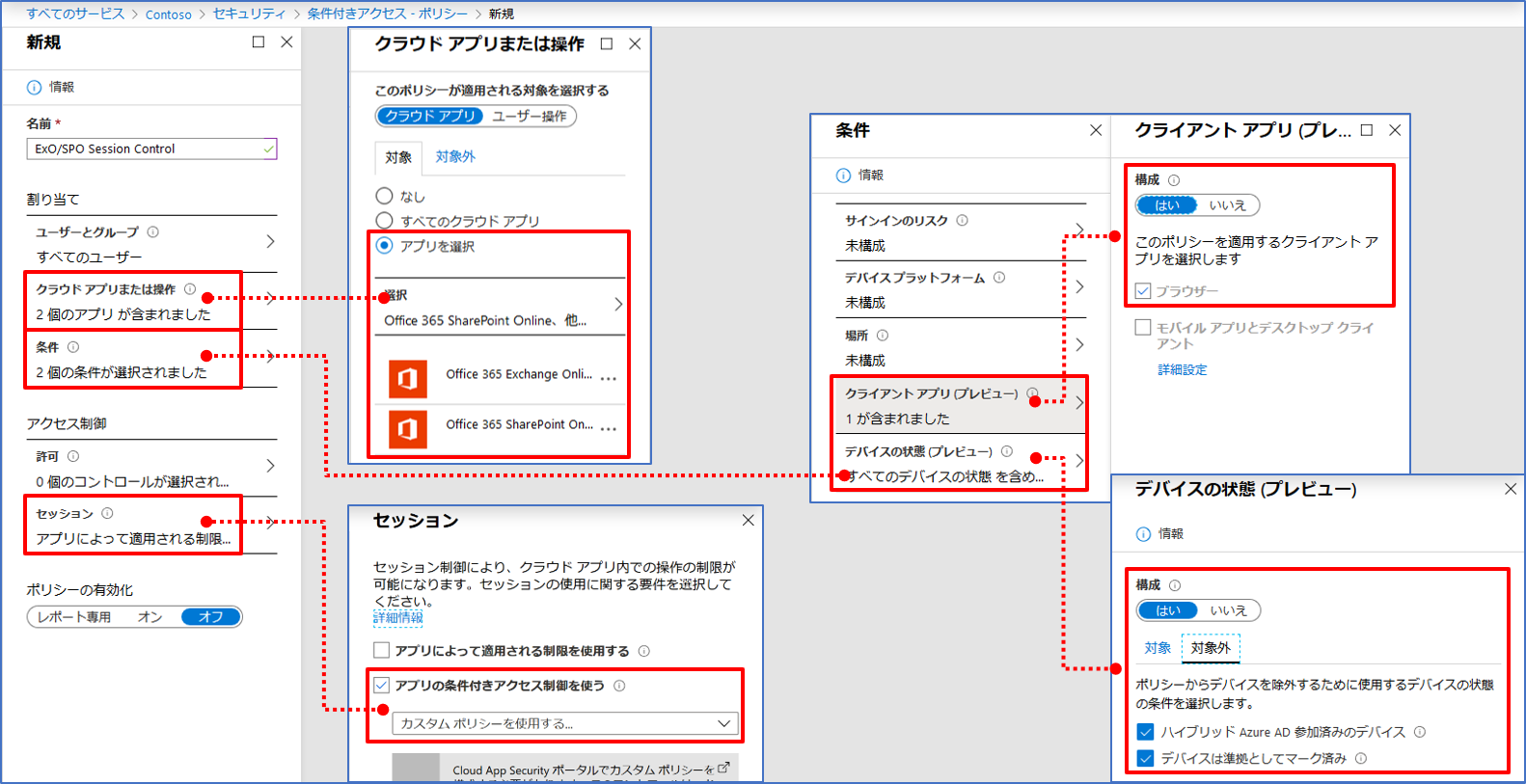Image resolution: width=1526 pixels, height=784 pixels.
Task: Select ユーザー操作 toggle option
Action: pyautogui.click(x=530, y=116)
